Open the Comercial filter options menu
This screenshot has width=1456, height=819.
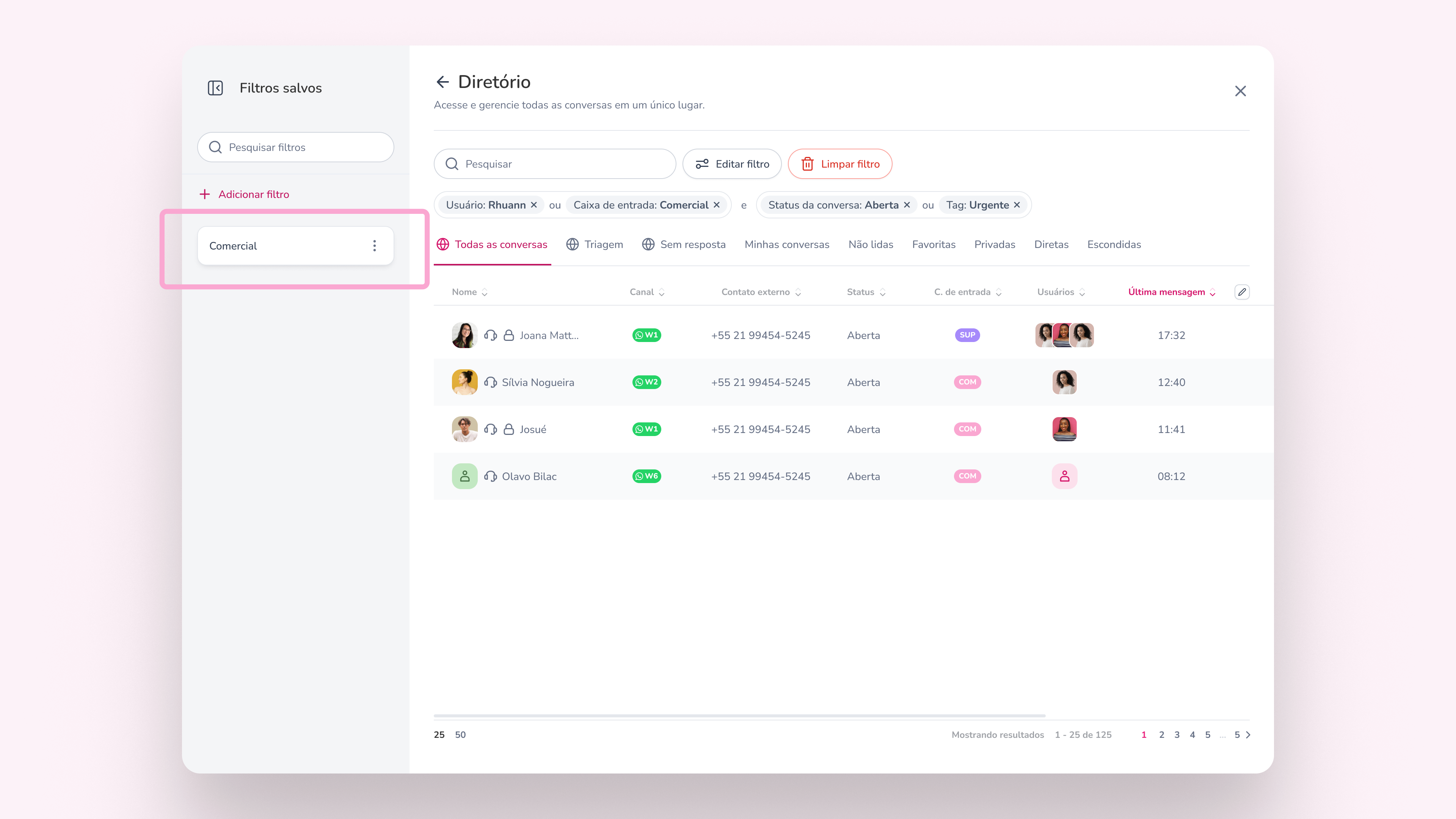click(374, 245)
